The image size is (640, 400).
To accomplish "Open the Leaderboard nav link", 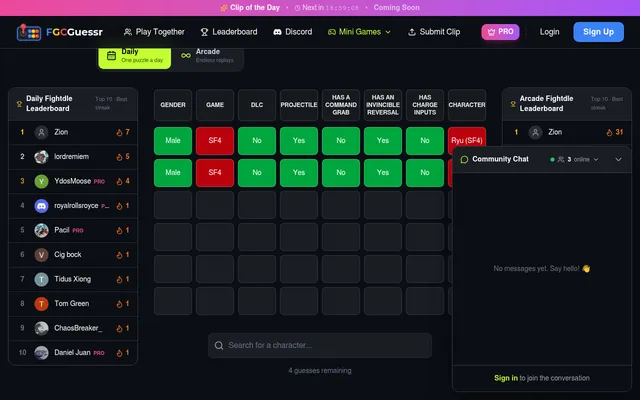I will [x=229, y=32].
